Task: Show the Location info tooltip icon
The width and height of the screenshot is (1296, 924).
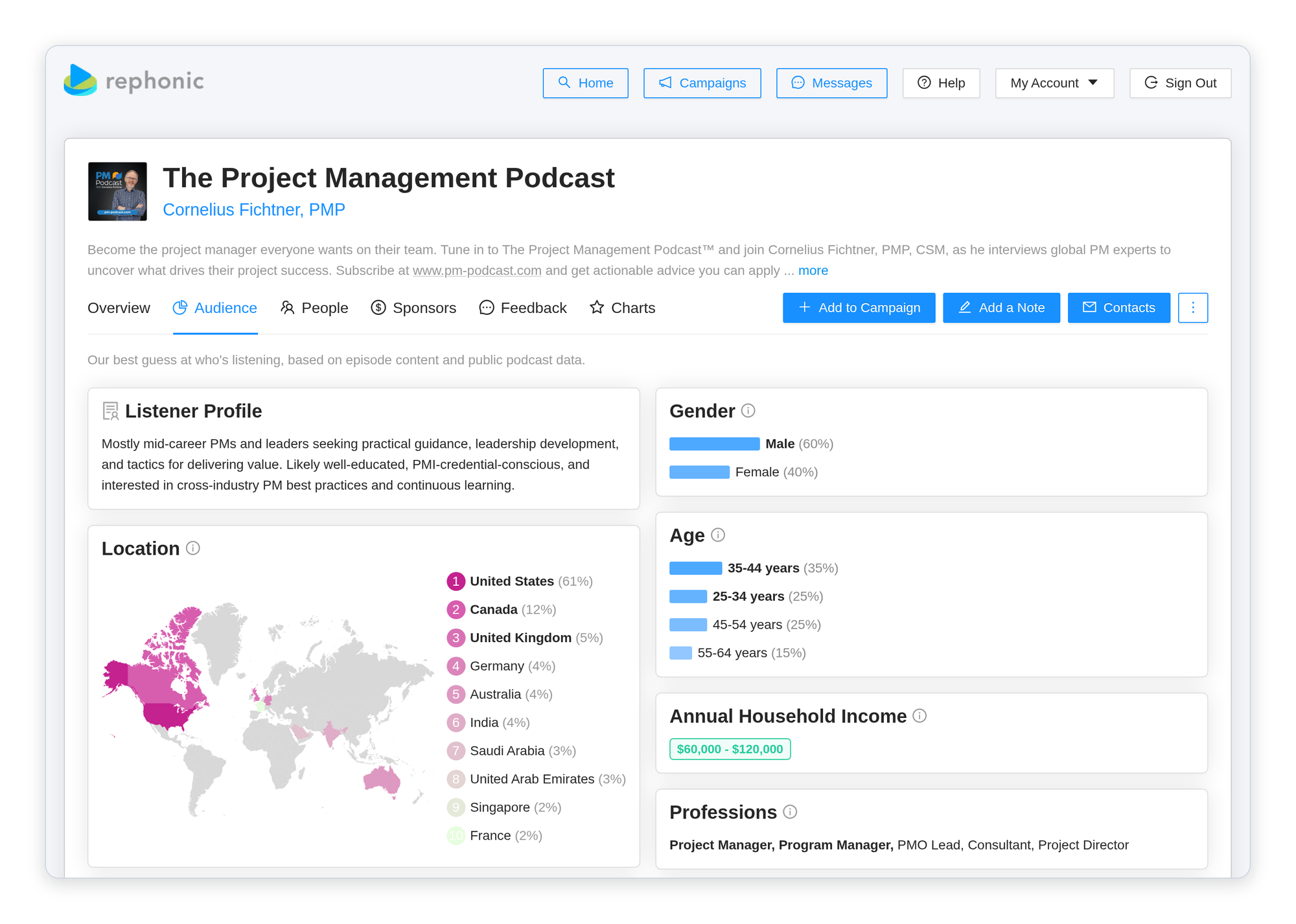Action: pos(193,548)
